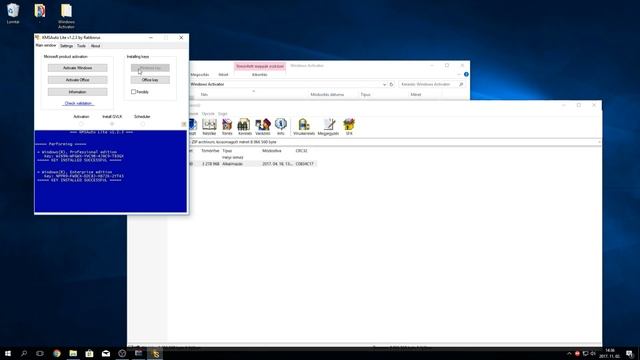The width and height of the screenshot is (640, 360).
Task: Open the Varázsló wizard icon in WinRAR
Action: [262, 127]
